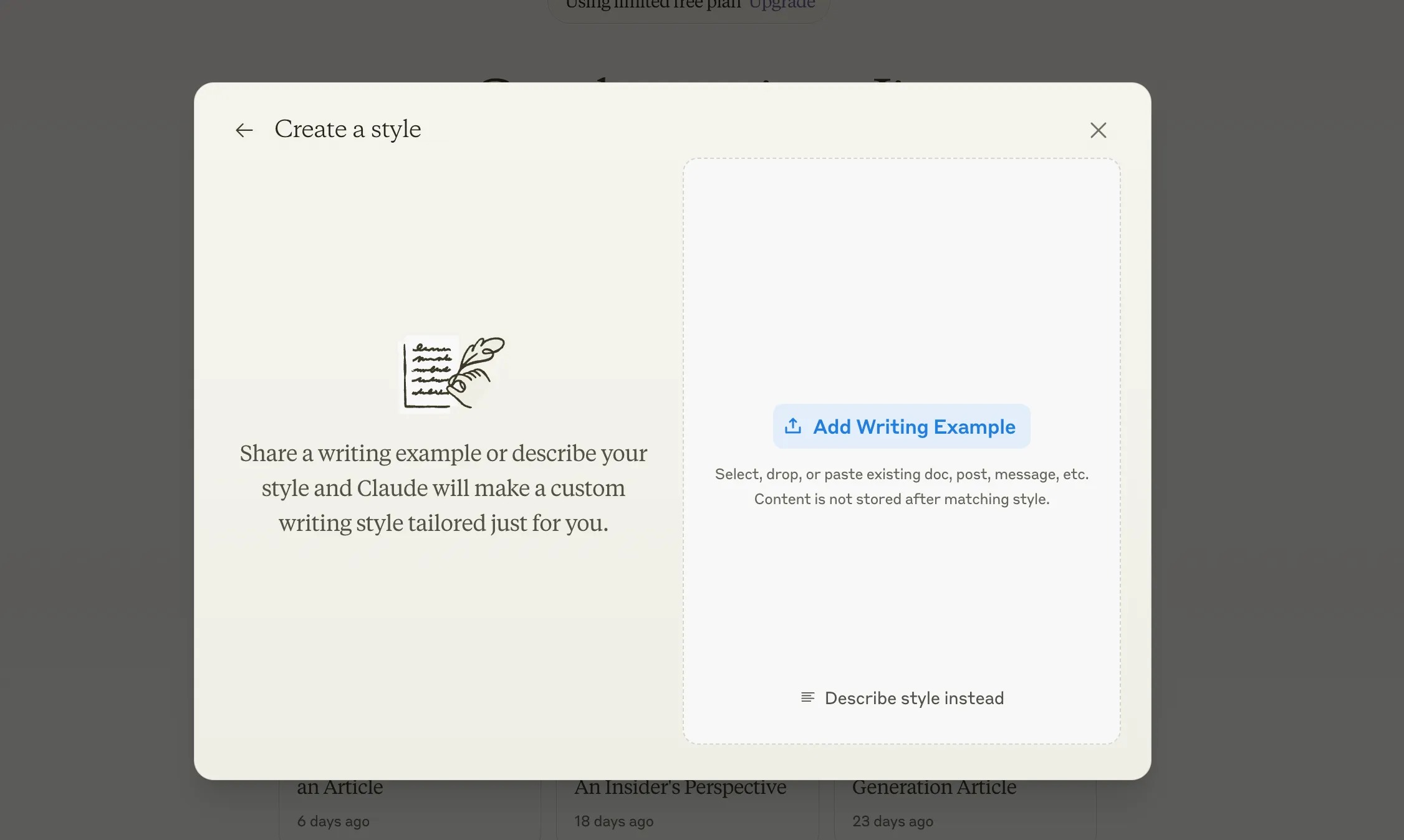Click 'Content is not stored' notice text
1404x840 pixels.
click(x=901, y=499)
